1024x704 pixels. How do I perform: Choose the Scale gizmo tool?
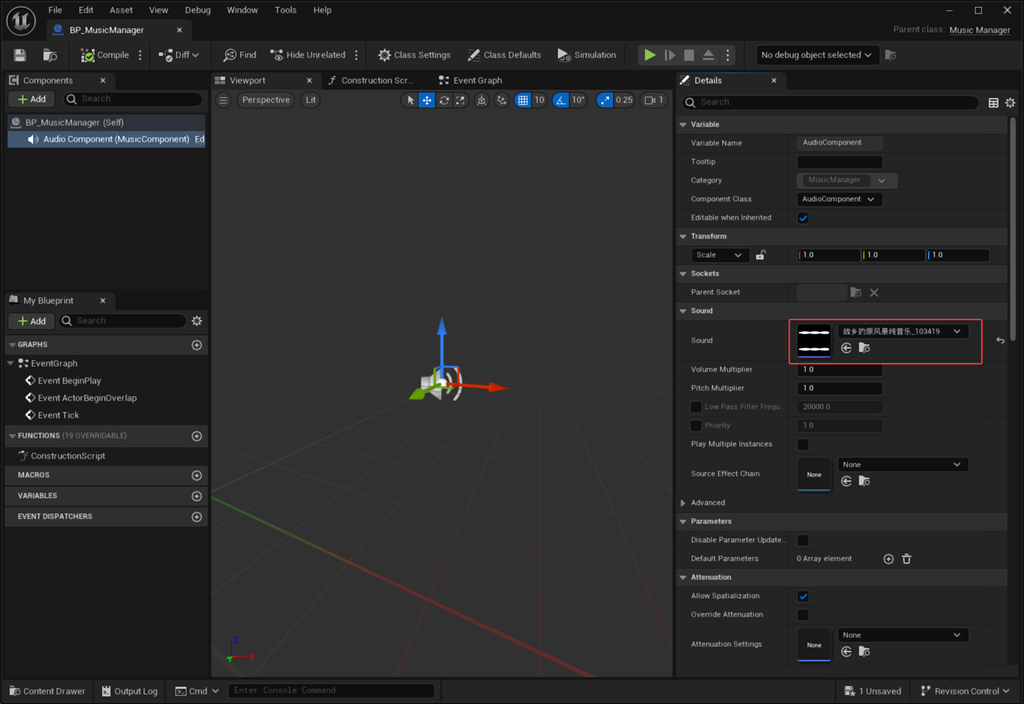pyautogui.click(x=460, y=100)
